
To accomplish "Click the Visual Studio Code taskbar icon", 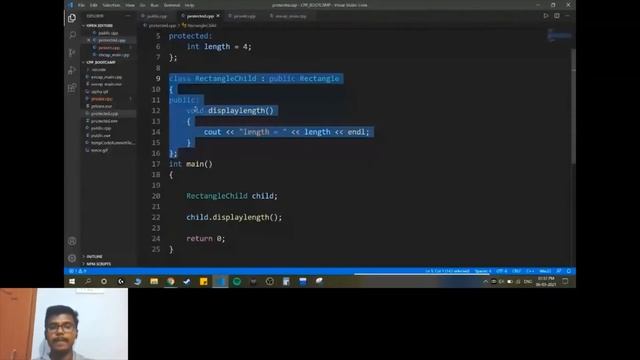I will tap(220, 281).
